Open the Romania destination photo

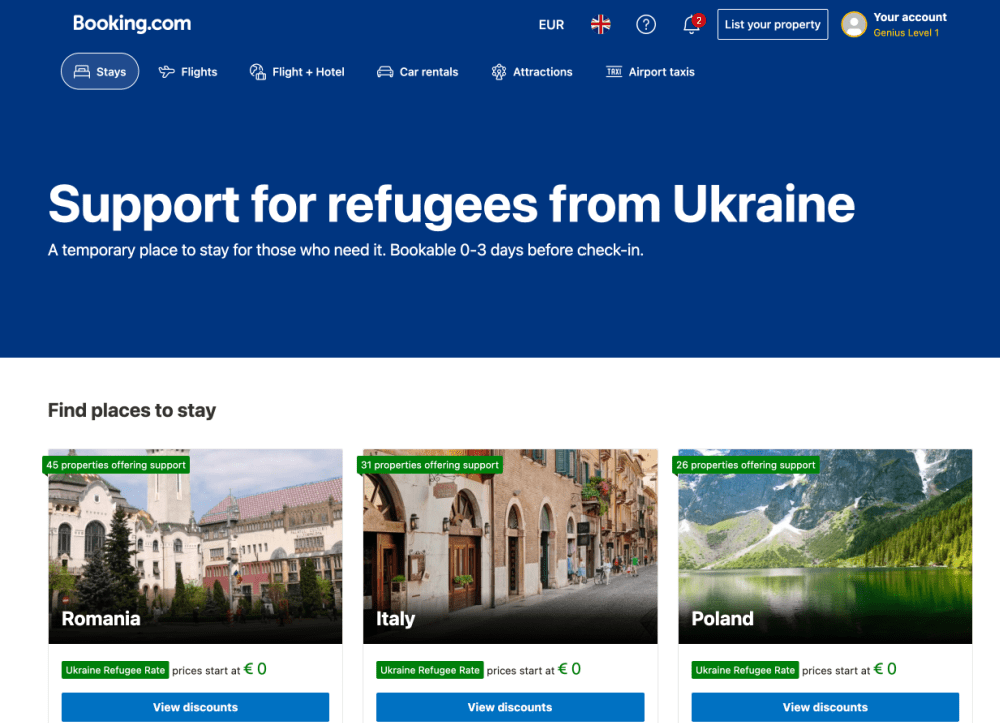(x=195, y=546)
